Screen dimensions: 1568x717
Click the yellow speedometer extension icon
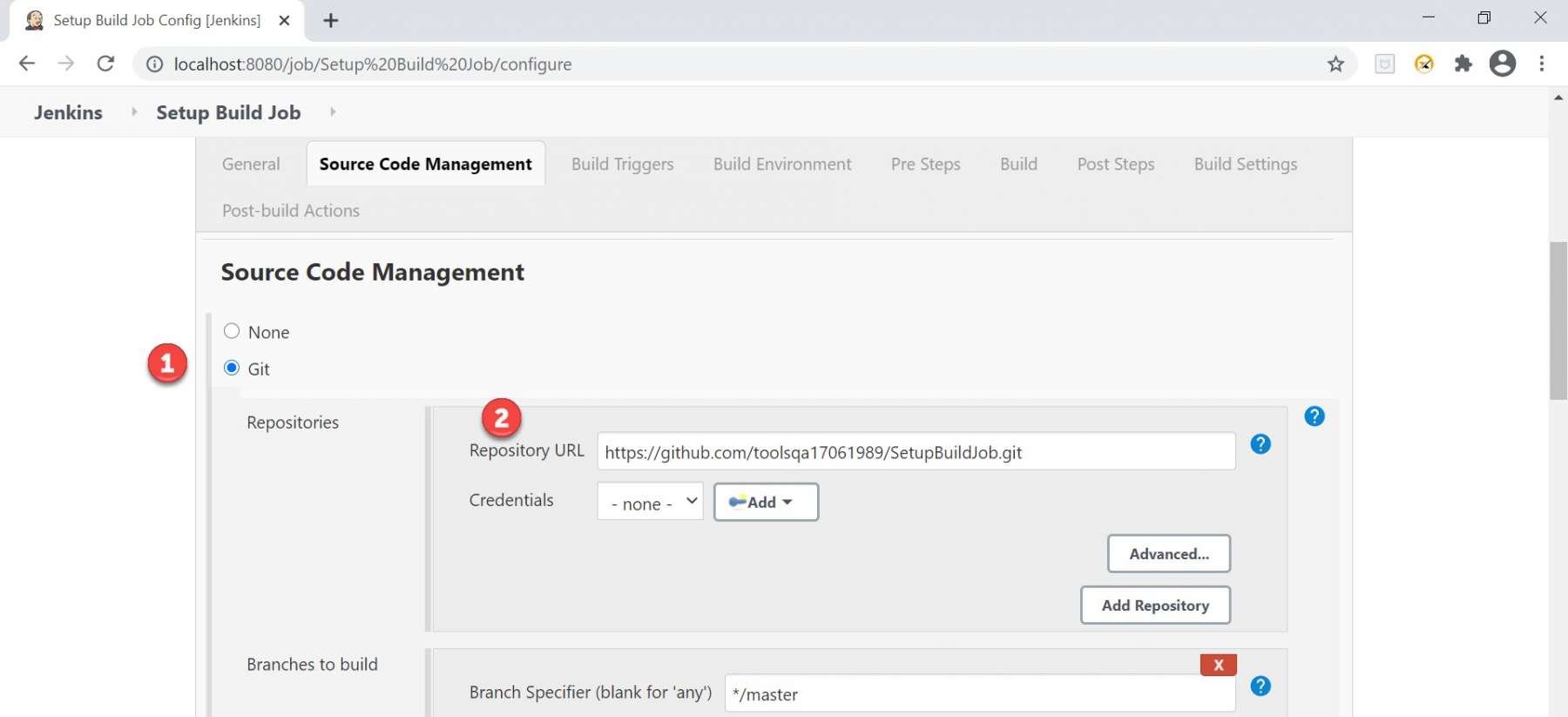pyautogui.click(x=1424, y=64)
